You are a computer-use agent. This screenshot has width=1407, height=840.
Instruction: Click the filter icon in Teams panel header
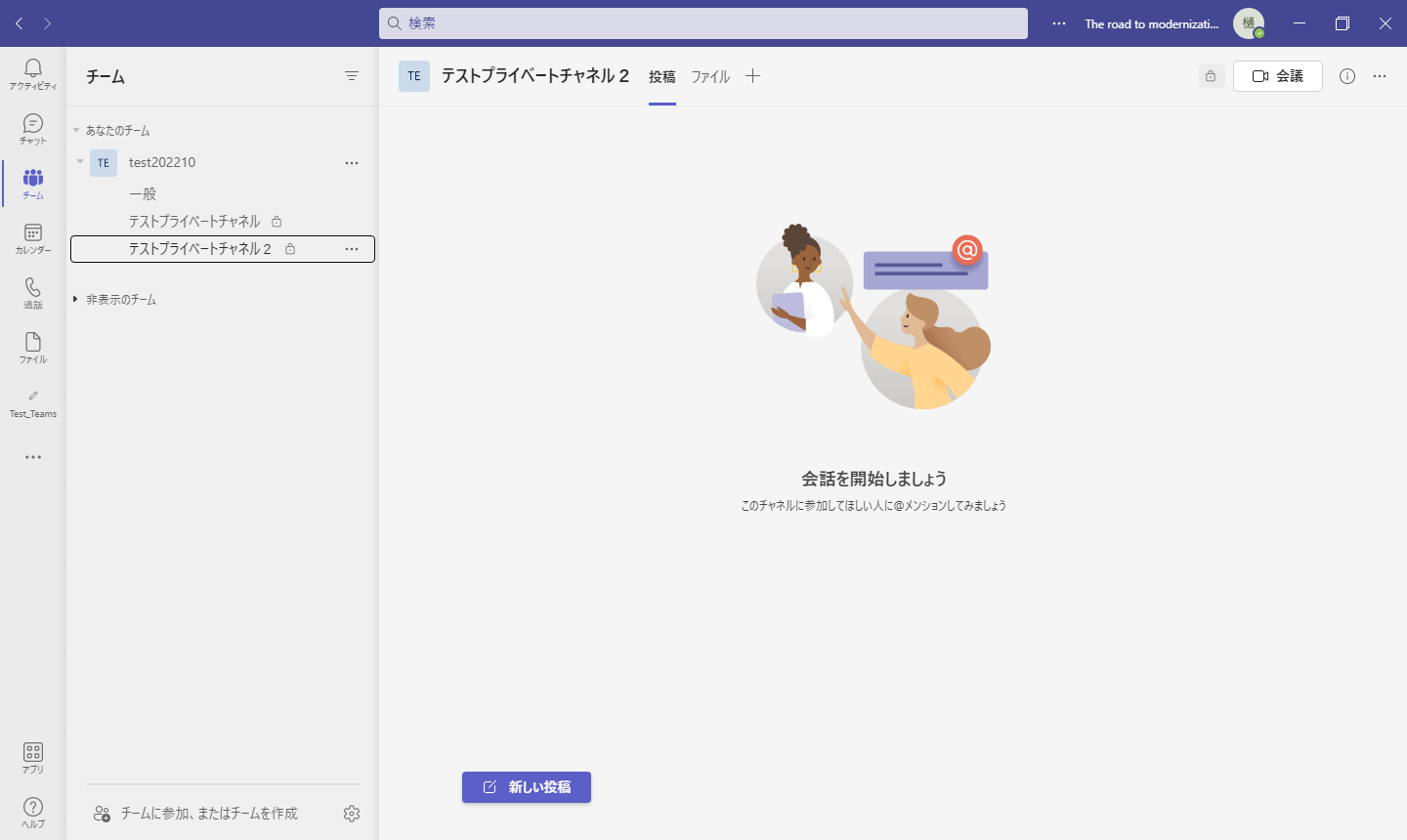pyautogui.click(x=352, y=76)
